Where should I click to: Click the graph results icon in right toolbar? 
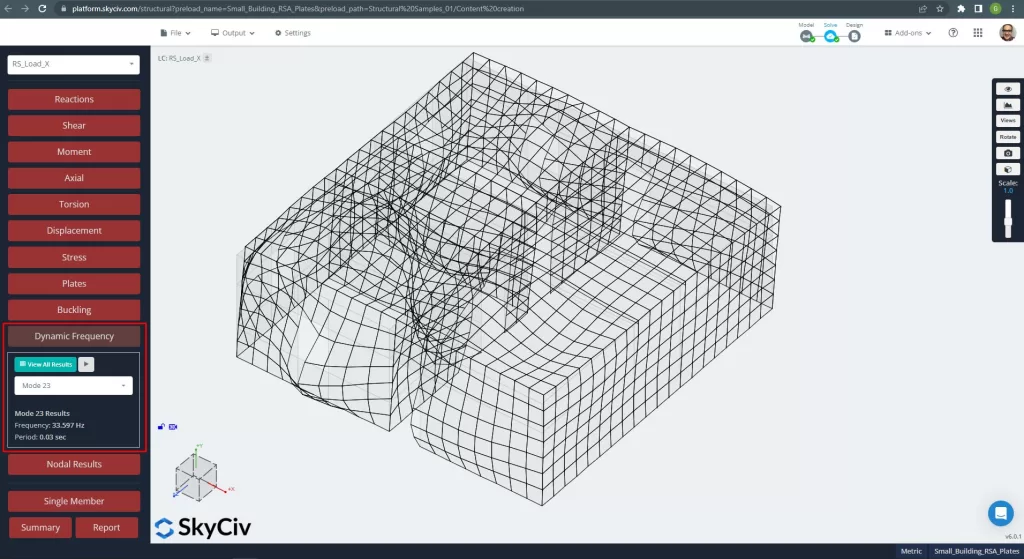coord(1008,104)
